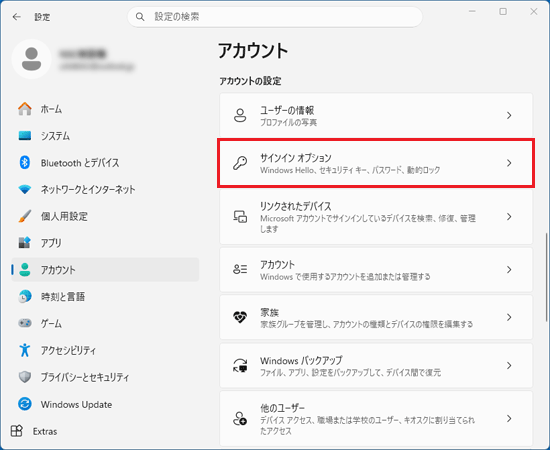Open 時刻と言語 label in sidebar
The image size is (550, 450).
63,297
